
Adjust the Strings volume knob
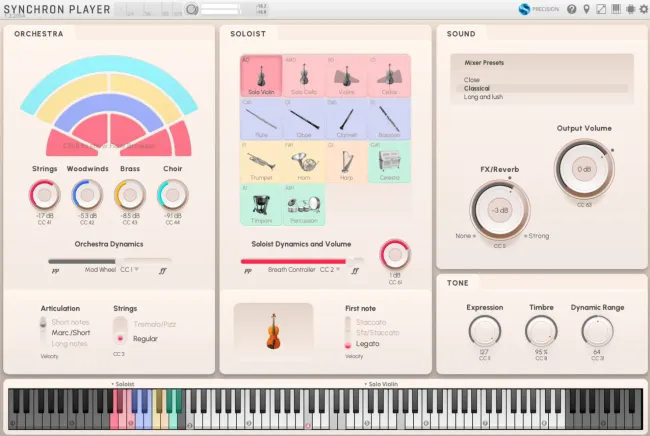(44, 195)
